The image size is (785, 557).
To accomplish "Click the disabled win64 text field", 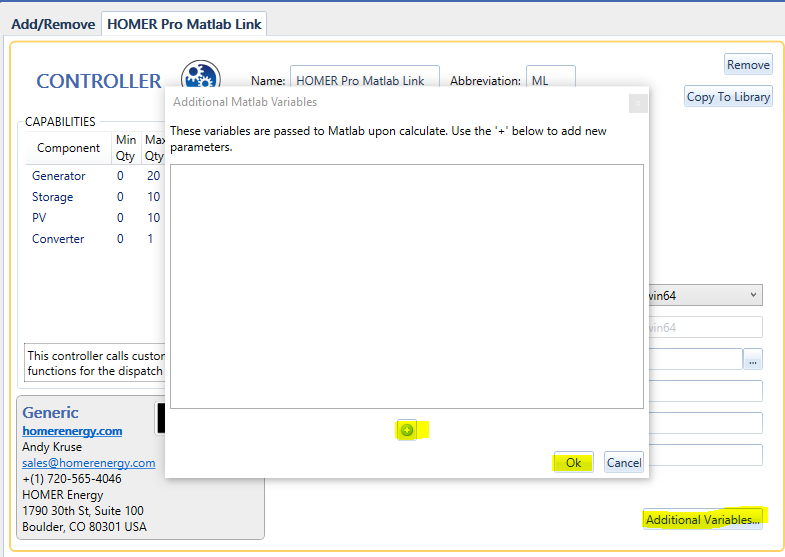I will 705,327.
